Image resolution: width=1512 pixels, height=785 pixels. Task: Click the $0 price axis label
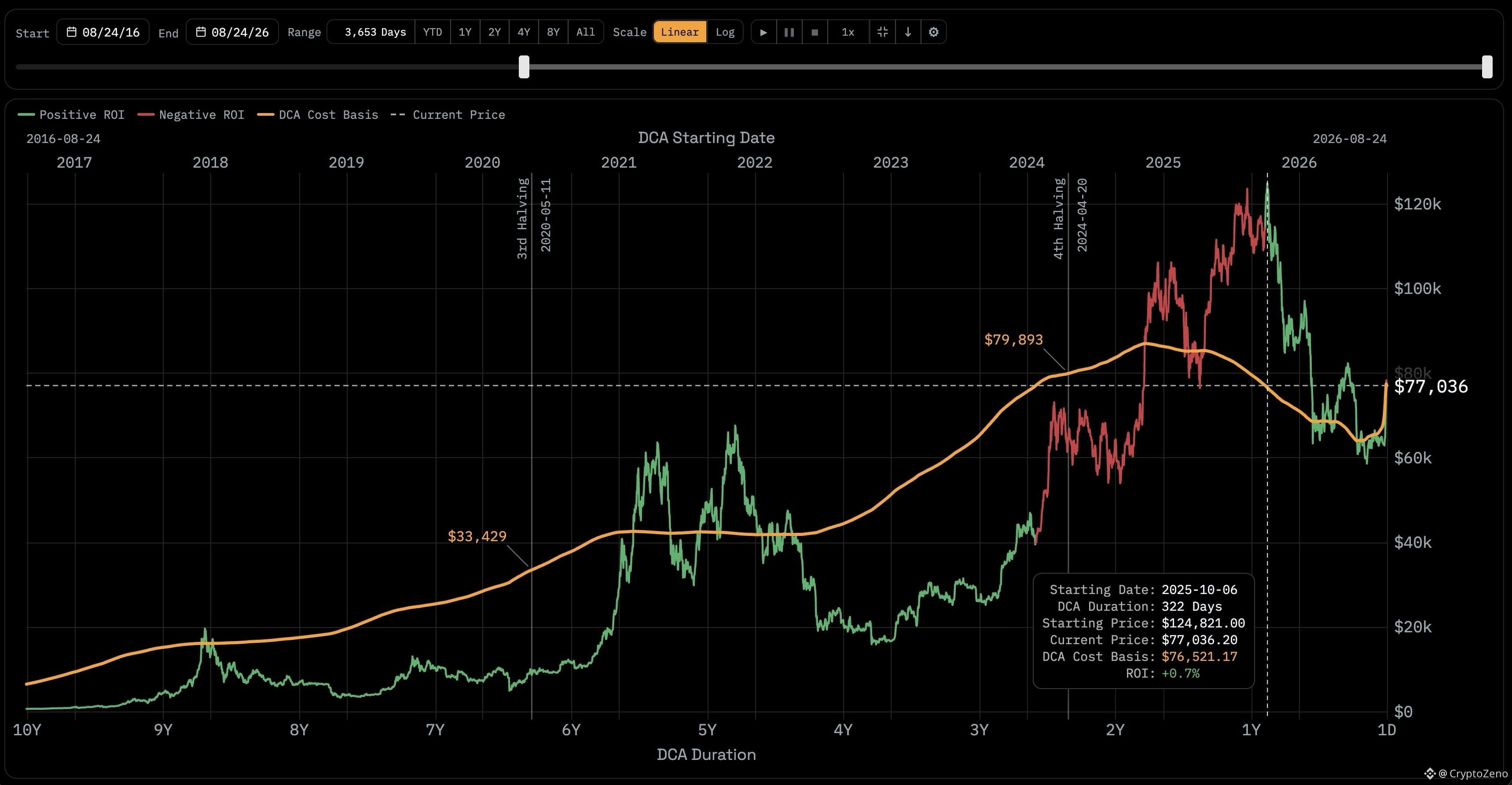coord(1403,712)
